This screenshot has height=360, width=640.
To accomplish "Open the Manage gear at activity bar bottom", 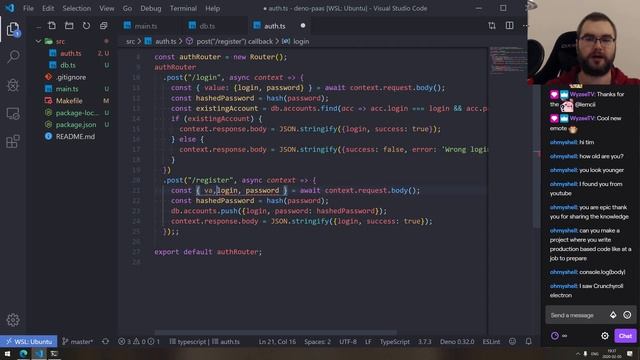I will click(13, 320).
